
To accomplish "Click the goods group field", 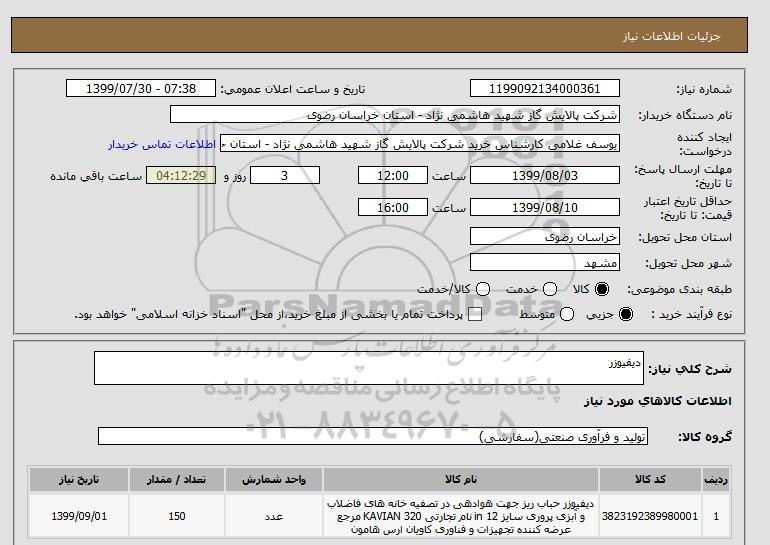I will pyautogui.click(x=373, y=436).
